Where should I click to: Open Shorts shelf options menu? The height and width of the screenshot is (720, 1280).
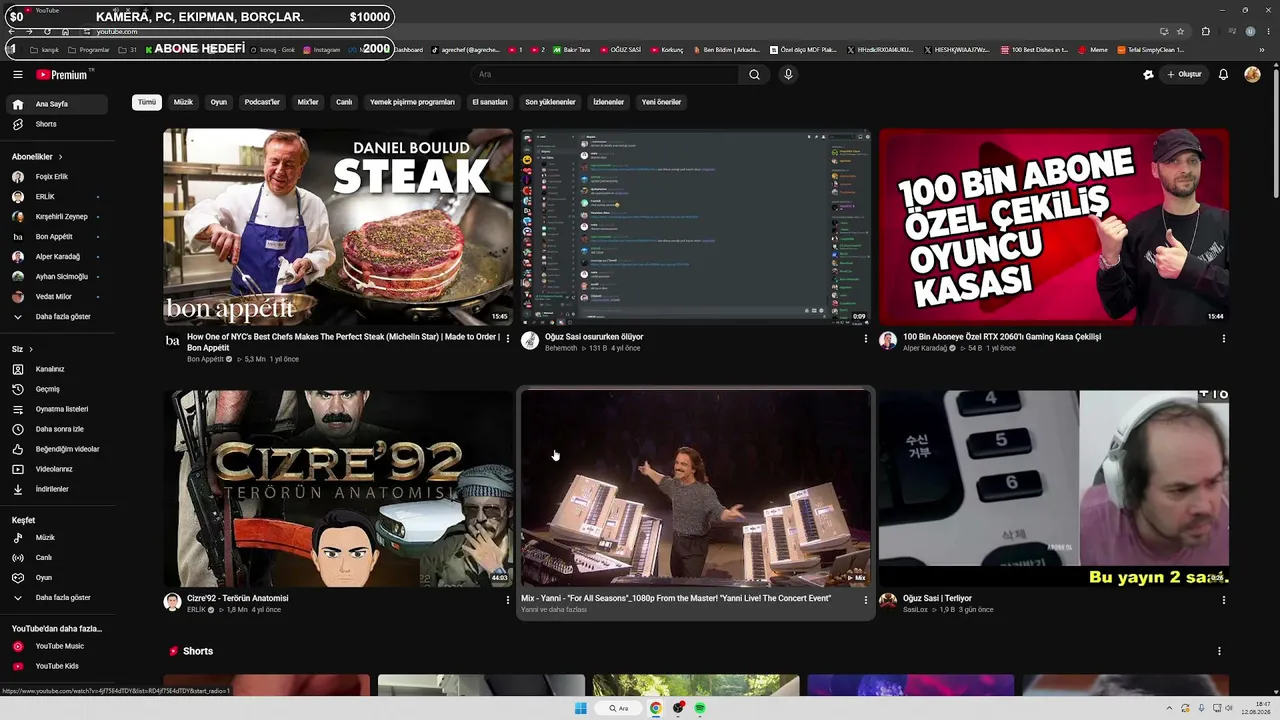(1219, 651)
